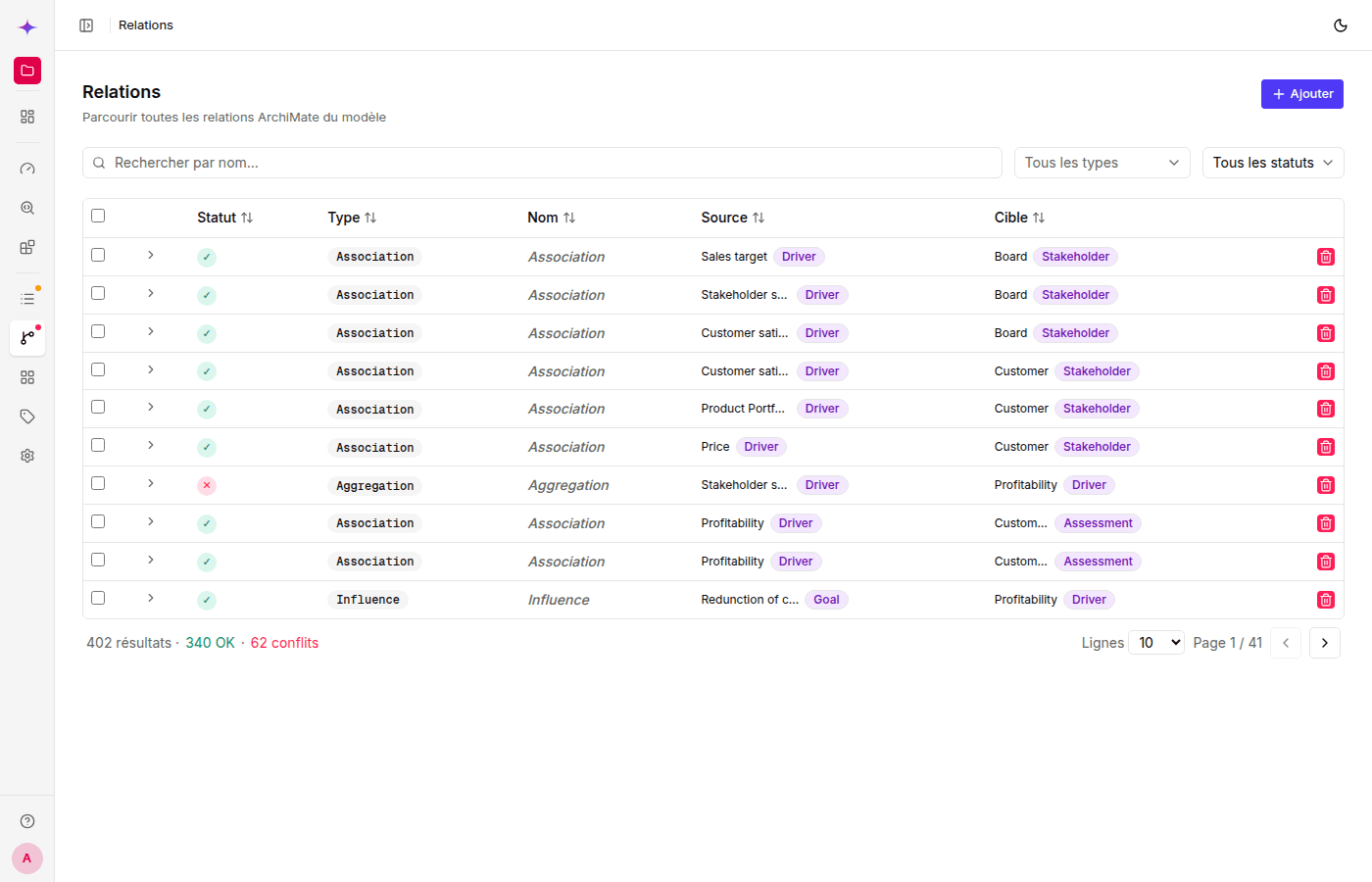1372x882 pixels.
Task: Click the Aggregation type badge
Action: click(x=375, y=486)
